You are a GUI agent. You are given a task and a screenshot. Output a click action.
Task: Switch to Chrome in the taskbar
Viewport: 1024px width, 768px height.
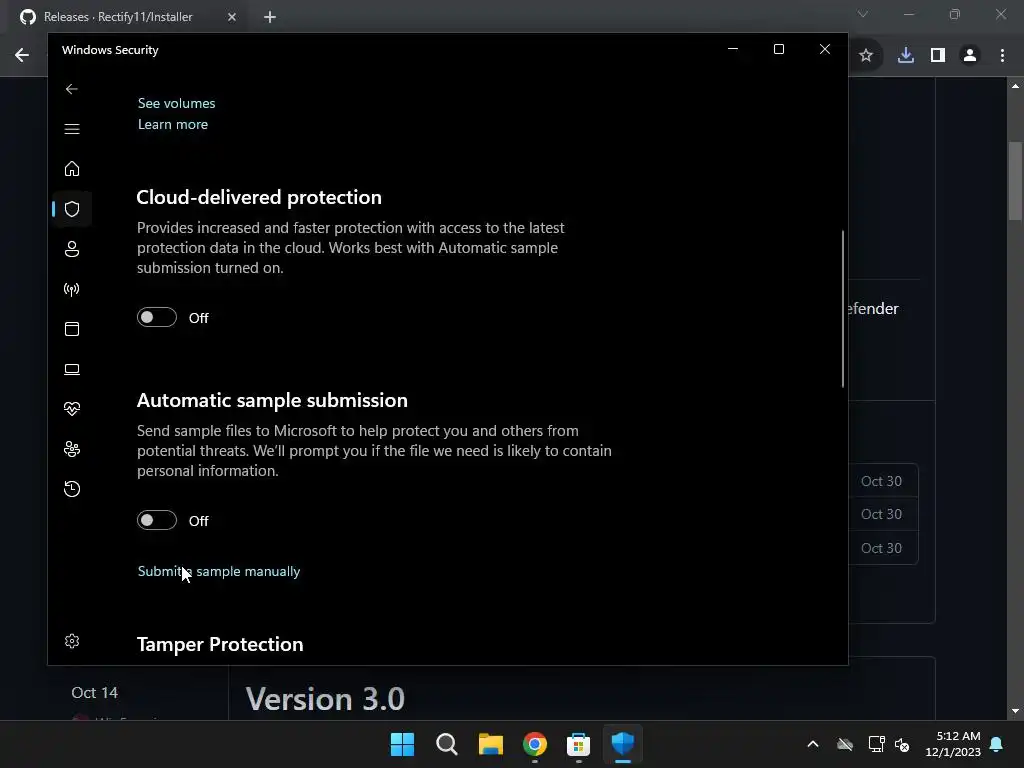coord(535,744)
